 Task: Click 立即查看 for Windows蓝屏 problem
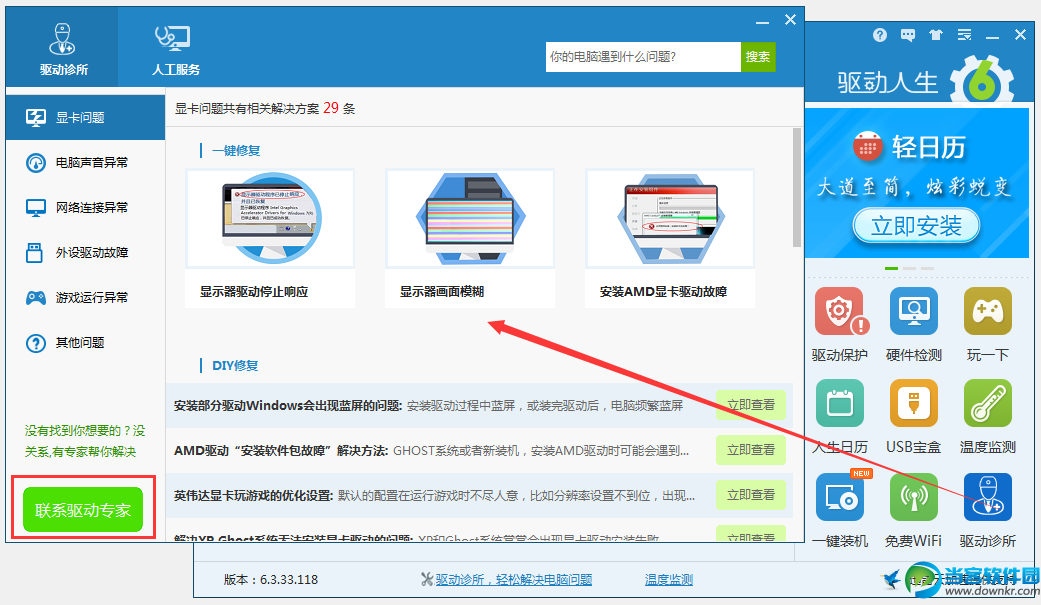pyautogui.click(x=751, y=404)
